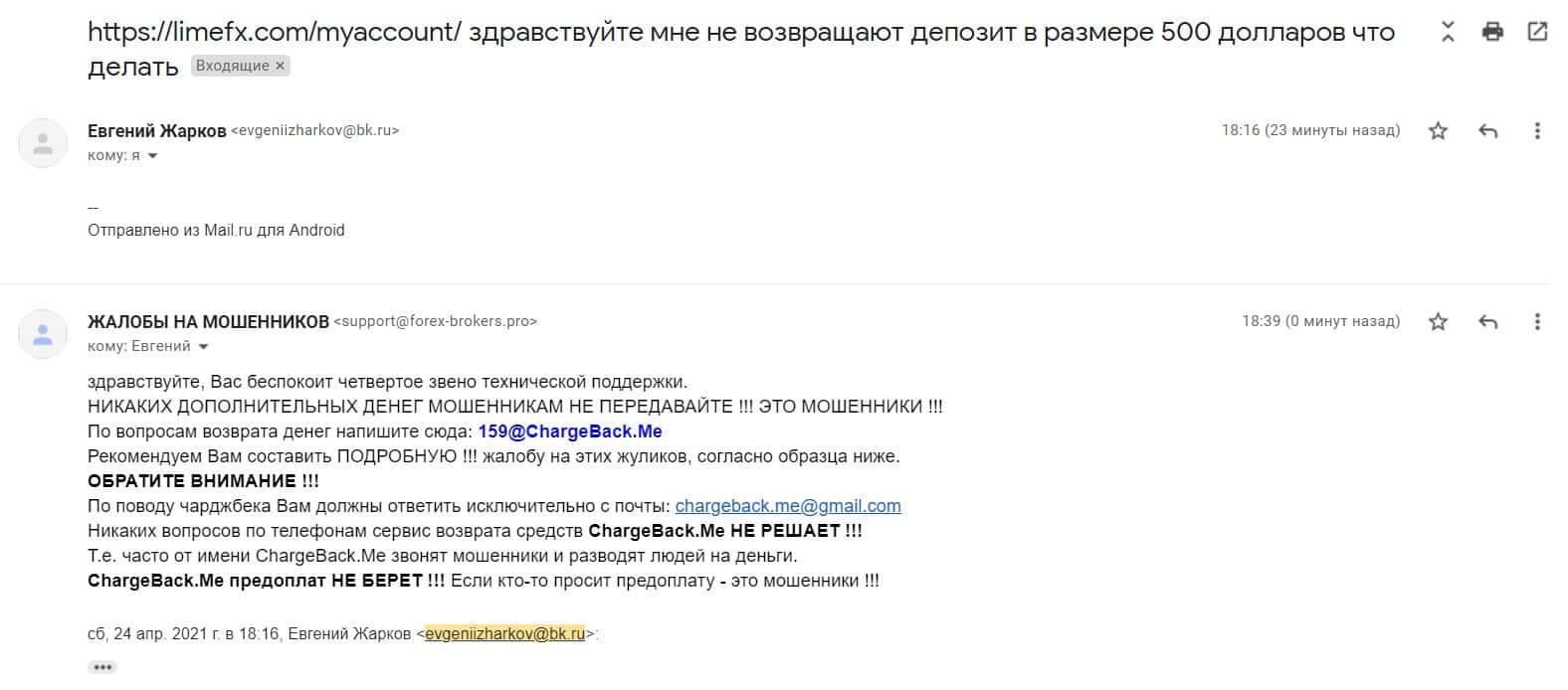Remove the Входящие label from conversation
Viewport: 1568px width, 690px height.
click(x=281, y=66)
